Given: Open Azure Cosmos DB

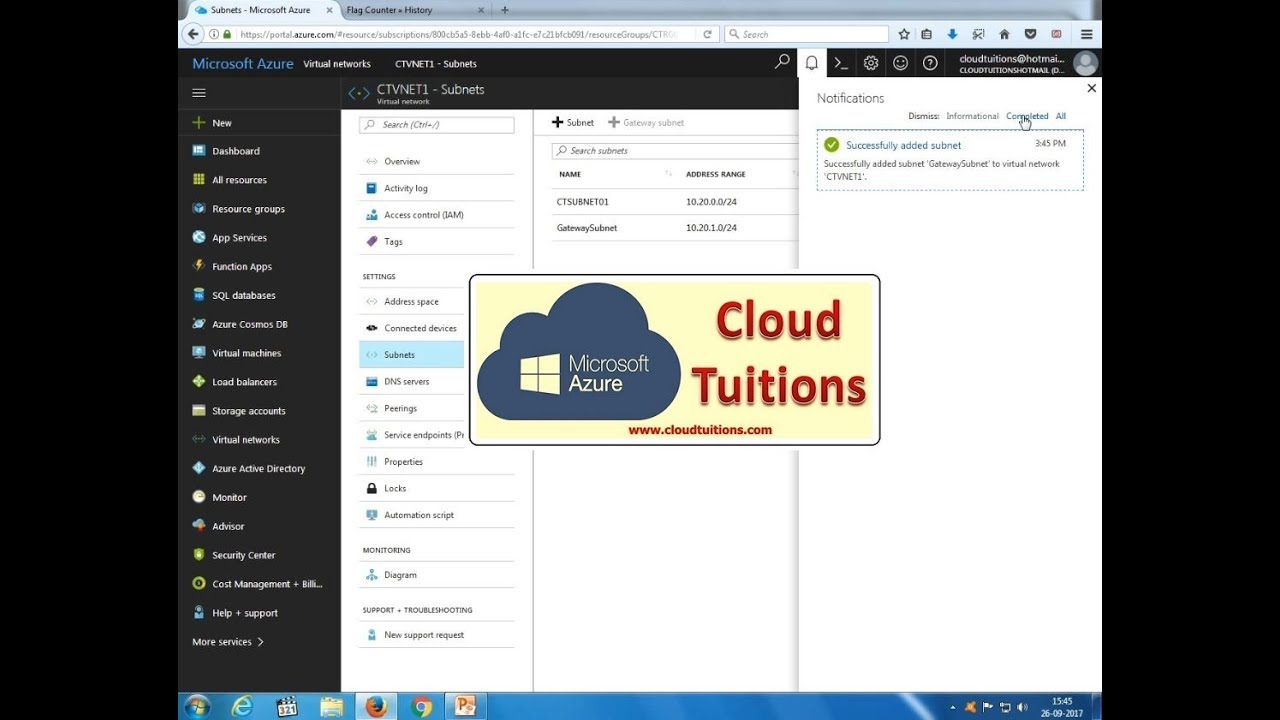Looking at the screenshot, I should click(249, 325).
